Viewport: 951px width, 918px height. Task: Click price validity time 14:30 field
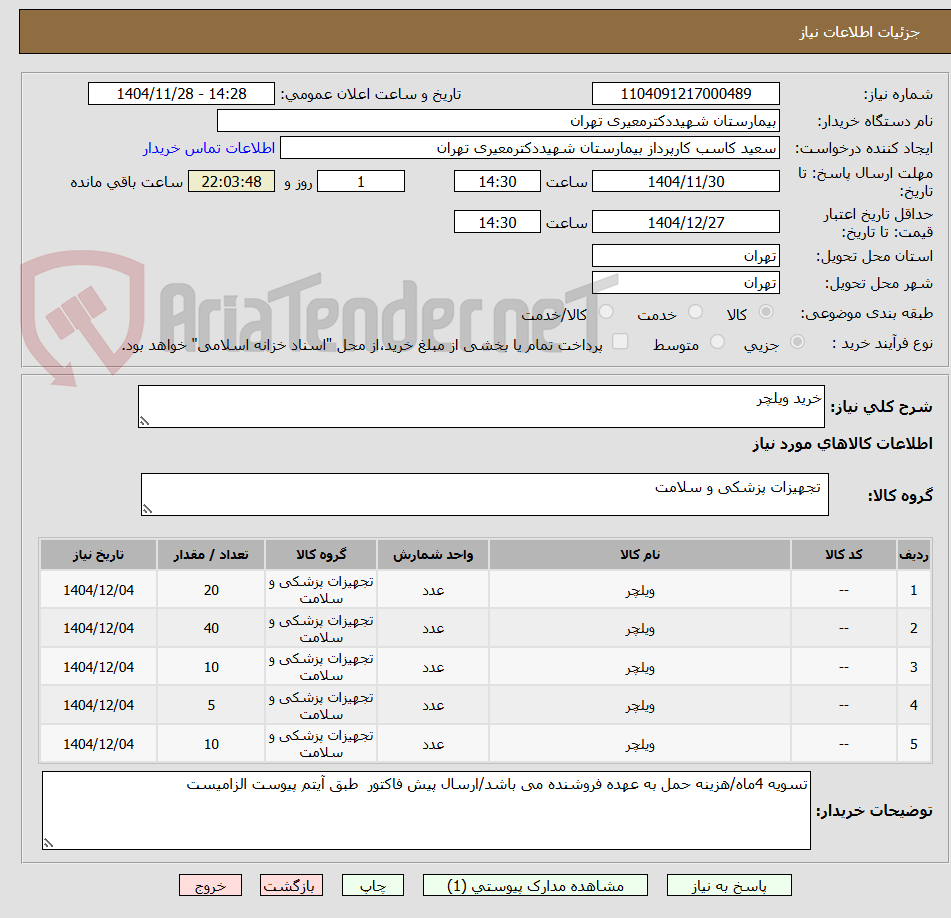pos(497,222)
